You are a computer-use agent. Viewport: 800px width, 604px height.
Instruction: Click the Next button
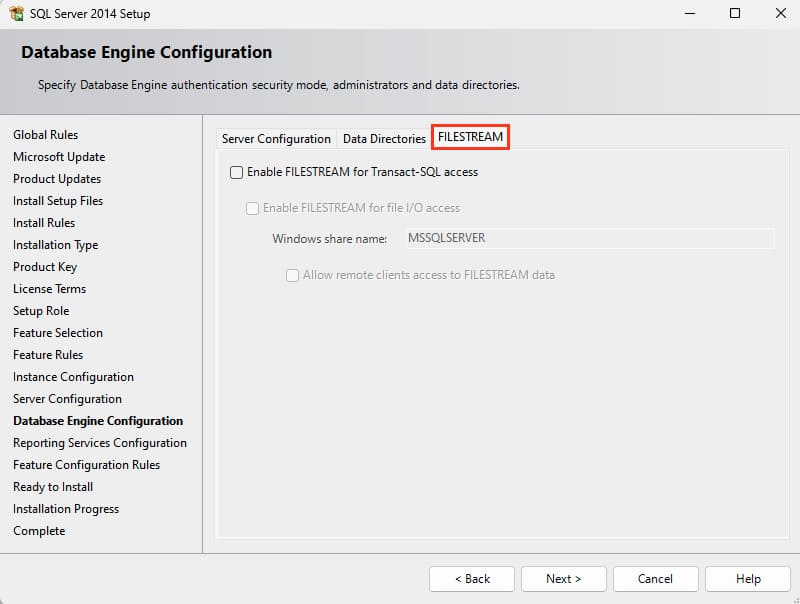(563, 579)
